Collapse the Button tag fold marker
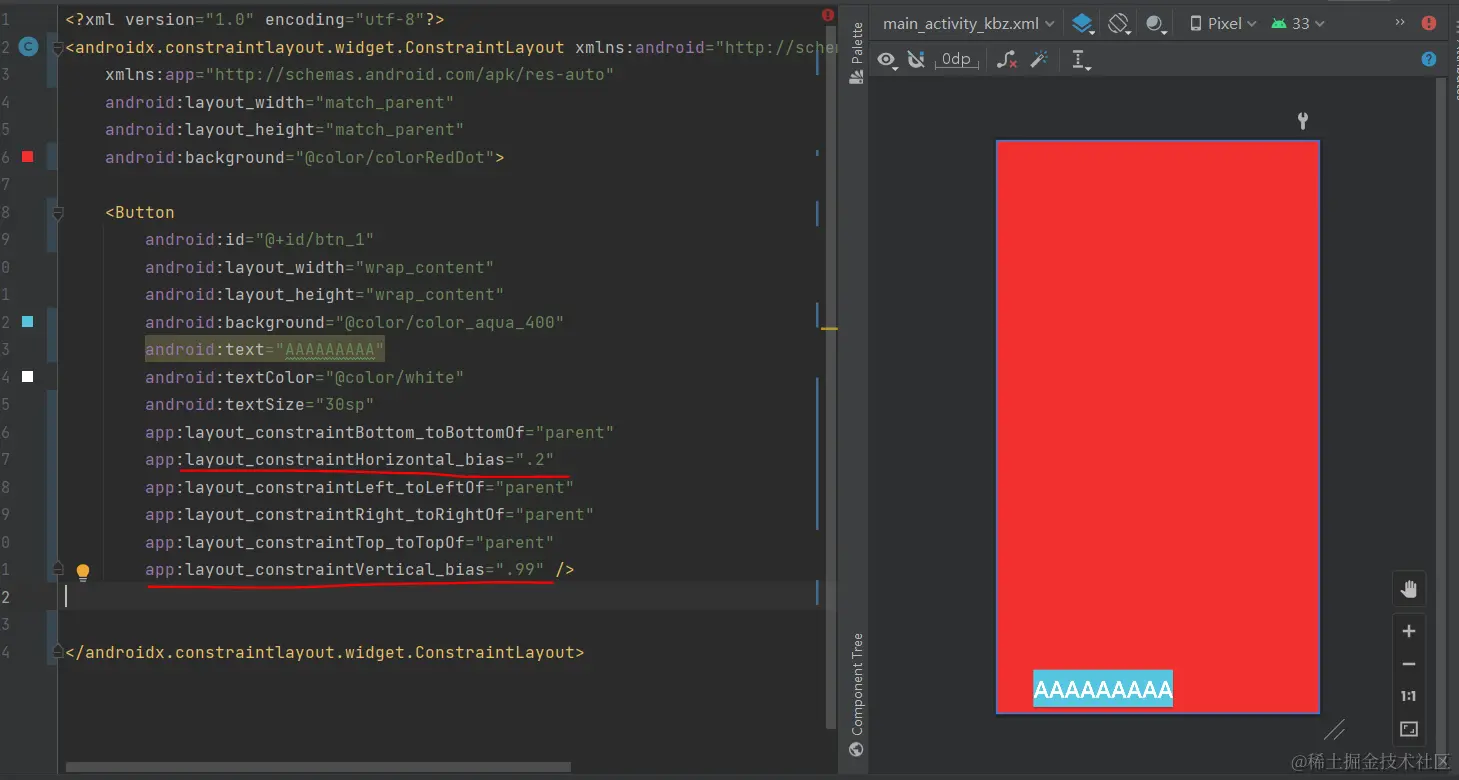Viewport: 1459px width, 780px height. pyautogui.click(x=58, y=212)
